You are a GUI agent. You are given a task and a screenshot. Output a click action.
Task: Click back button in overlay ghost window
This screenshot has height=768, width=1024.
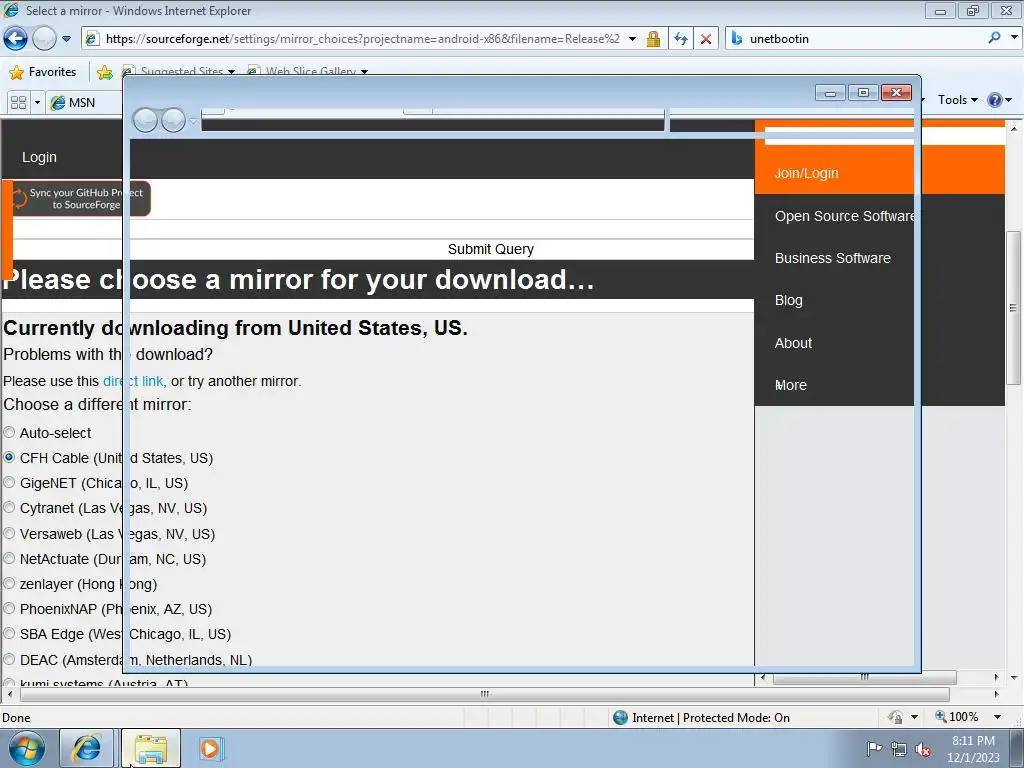pyautogui.click(x=145, y=120)
